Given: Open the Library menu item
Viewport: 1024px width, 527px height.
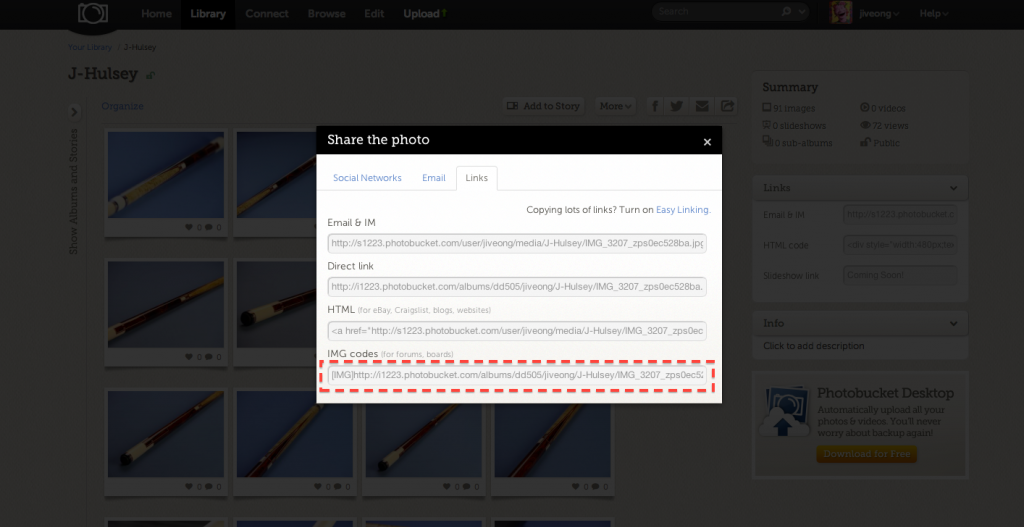Looking at the screenshot, I should coord(208,14).
